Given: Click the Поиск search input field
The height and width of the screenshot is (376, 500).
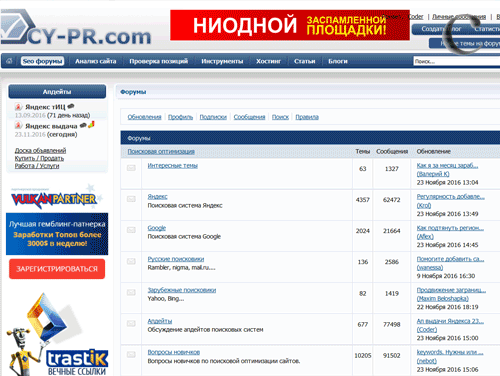Looking at the screenshot, I should (x=457, y=61).
